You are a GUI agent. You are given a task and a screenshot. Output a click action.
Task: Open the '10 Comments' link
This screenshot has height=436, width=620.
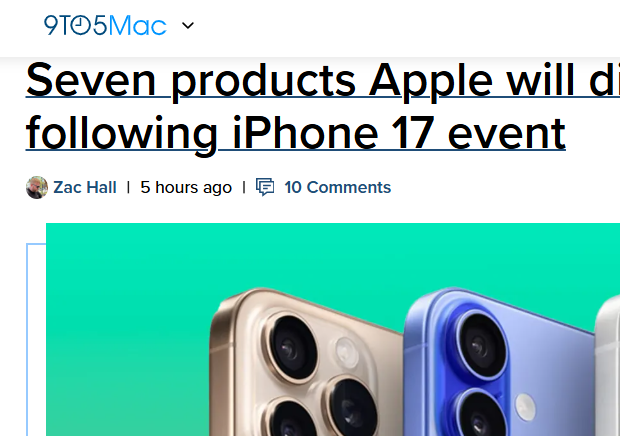pyautogui.click(x=337, y=187)
